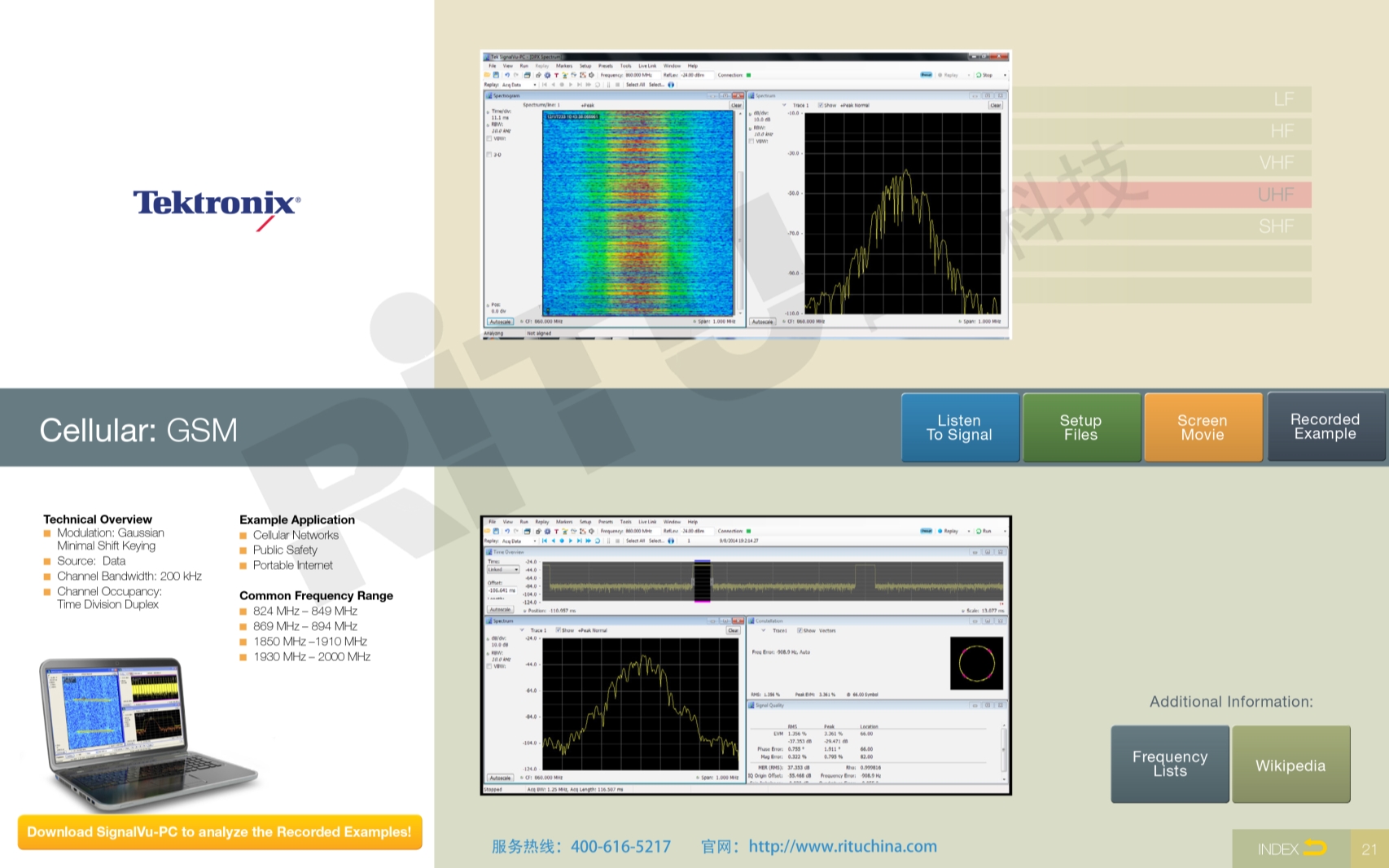The height and width of the screenshot is (868, 1389).
Task: Toggle Show checkbox in top Spectrum panel
Action: (821, 105)
